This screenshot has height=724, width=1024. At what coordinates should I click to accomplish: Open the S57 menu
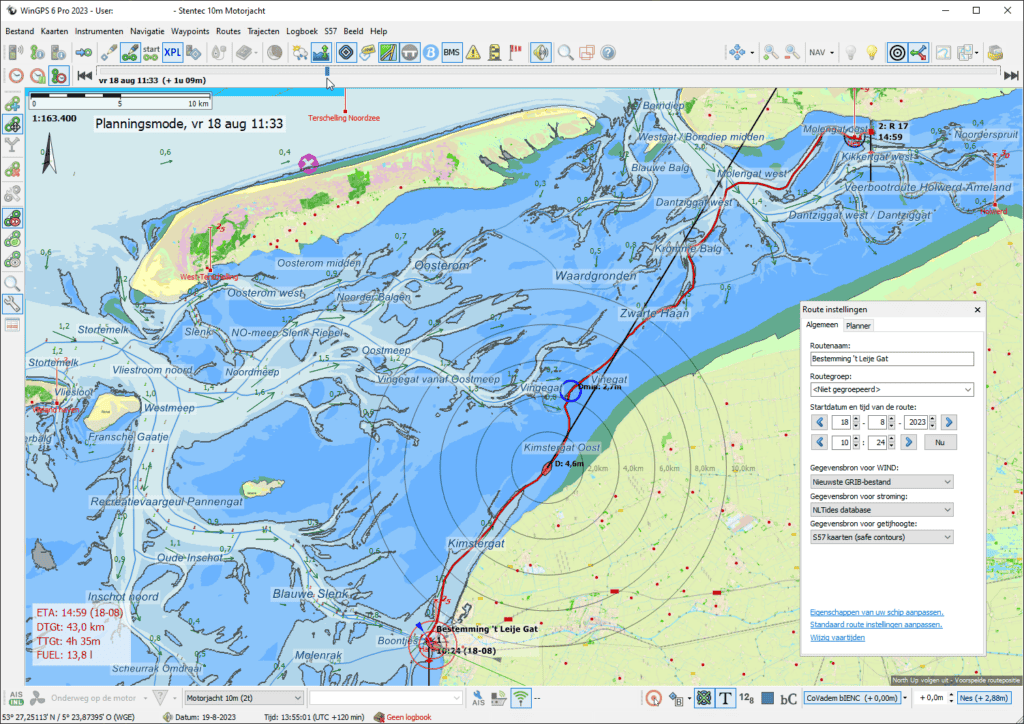point(330,31)
